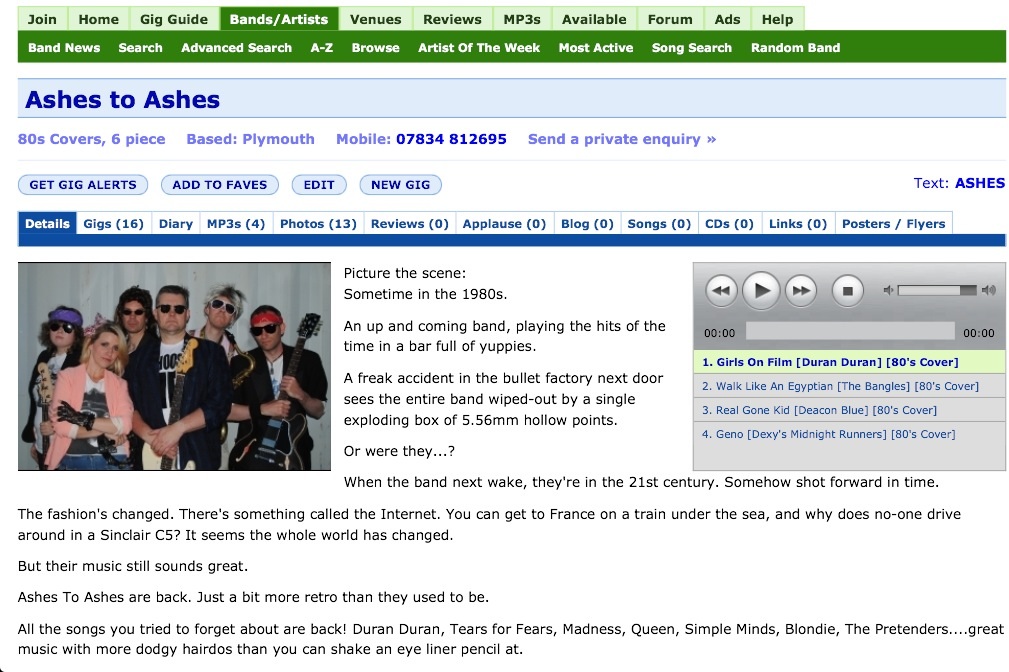Skip back to the previous track
1009x672 pixels.
click(x=721, y=290)
